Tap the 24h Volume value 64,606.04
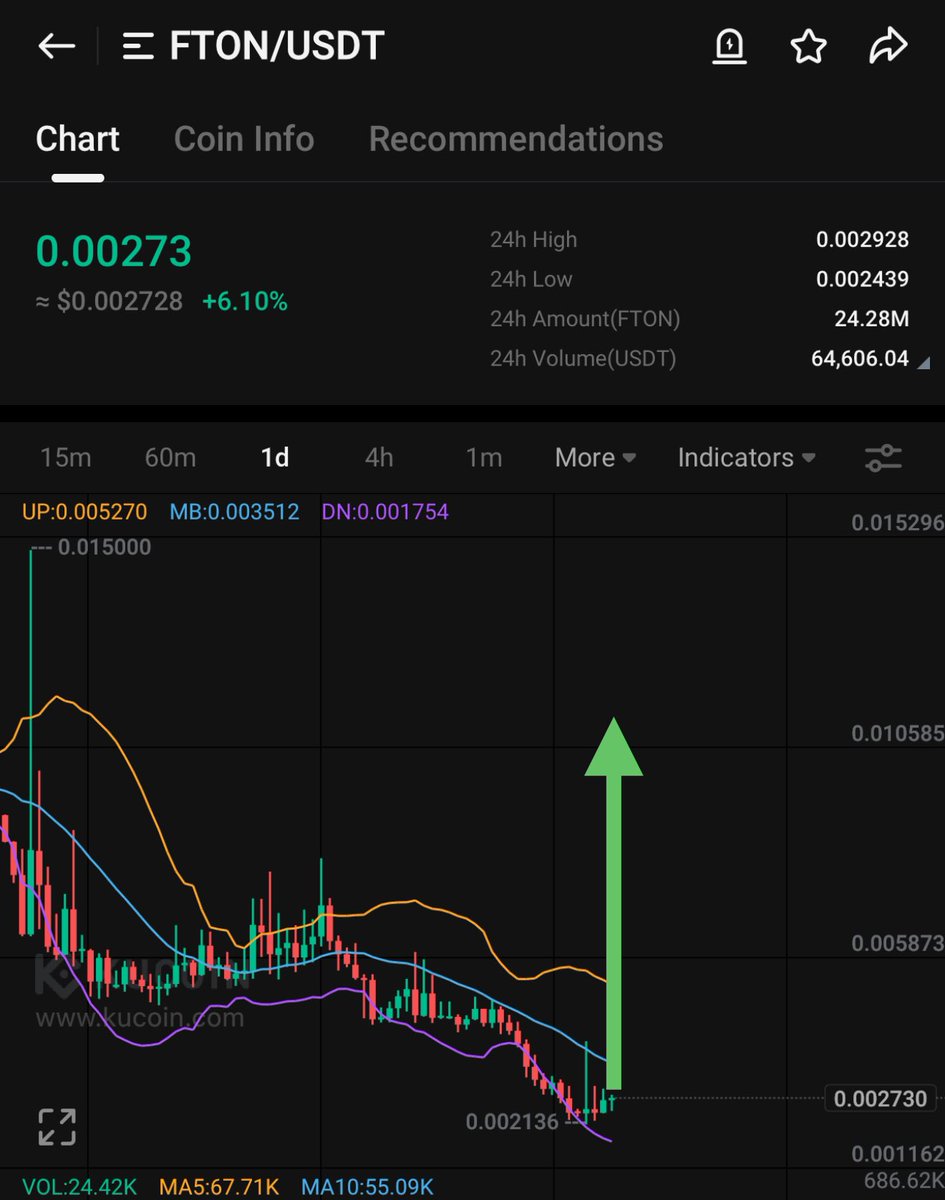The height and width of the screenshot is (1200, 945). (860, 358)
